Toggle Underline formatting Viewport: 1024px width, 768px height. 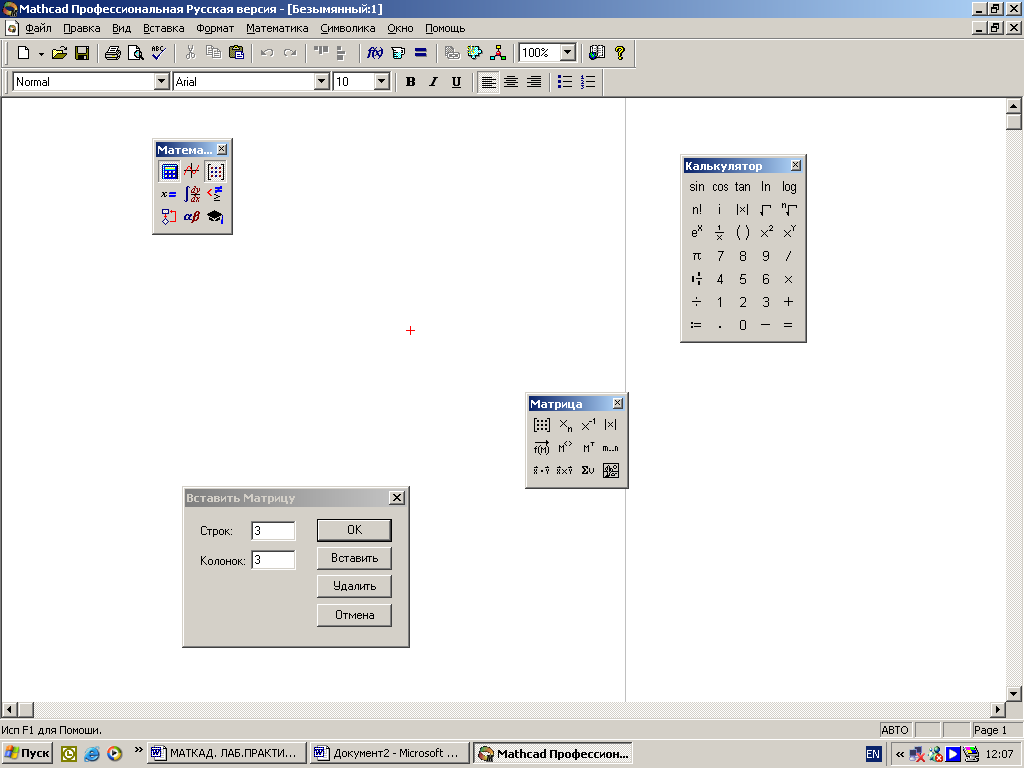456,82
